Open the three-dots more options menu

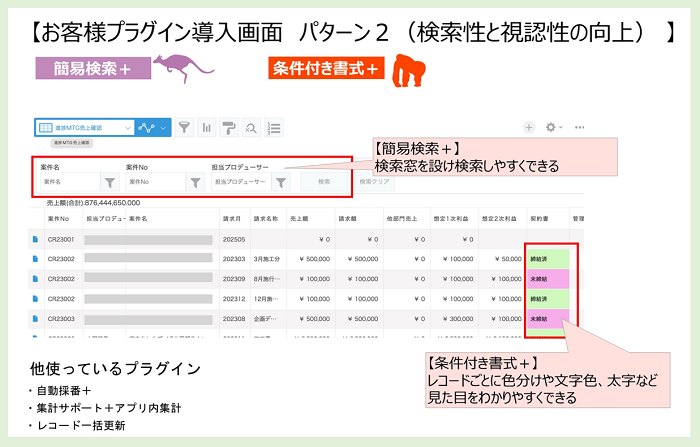coord(580,128)
